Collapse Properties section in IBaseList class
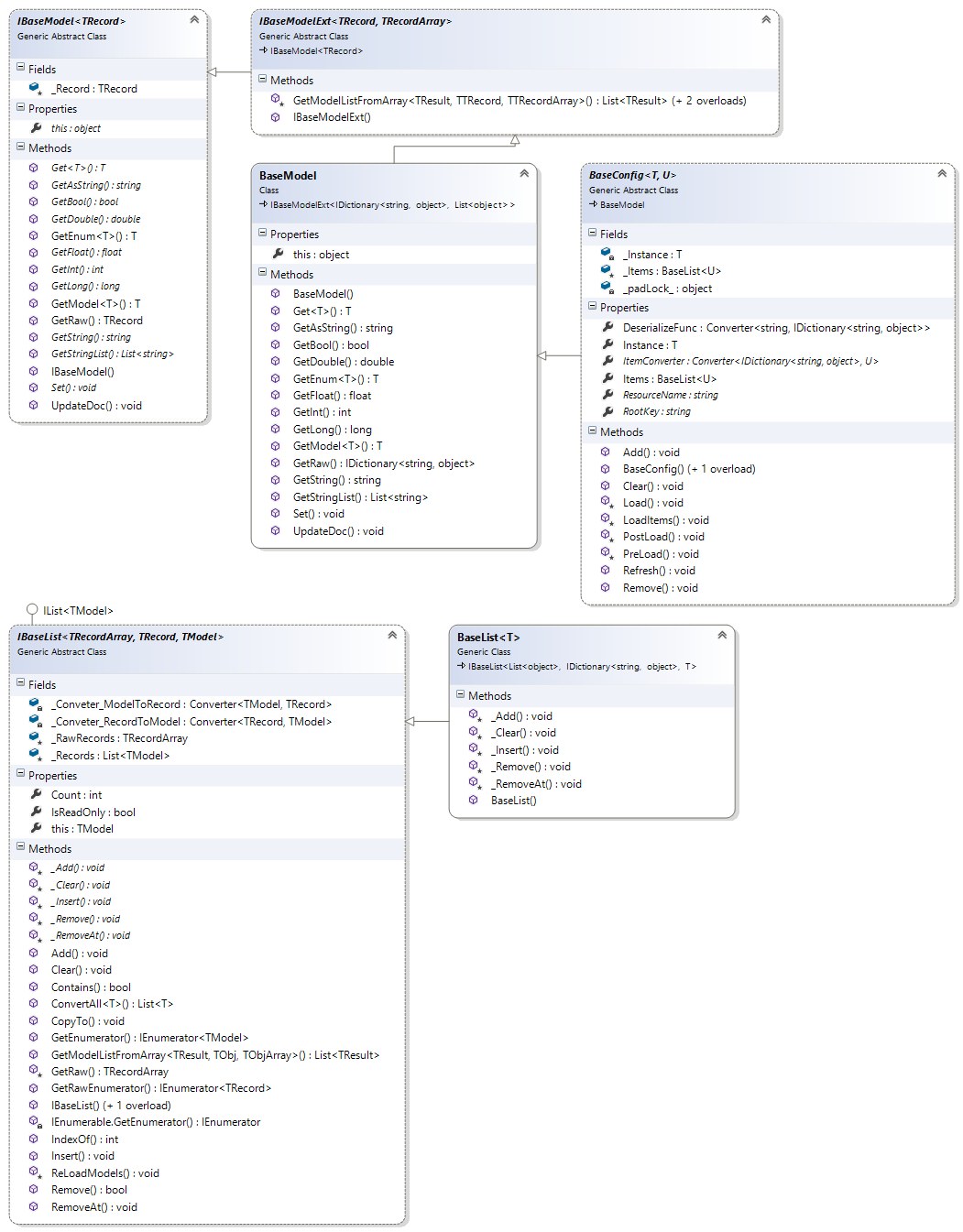Screen dimensions: 963x1232 [x=21, y=774]
